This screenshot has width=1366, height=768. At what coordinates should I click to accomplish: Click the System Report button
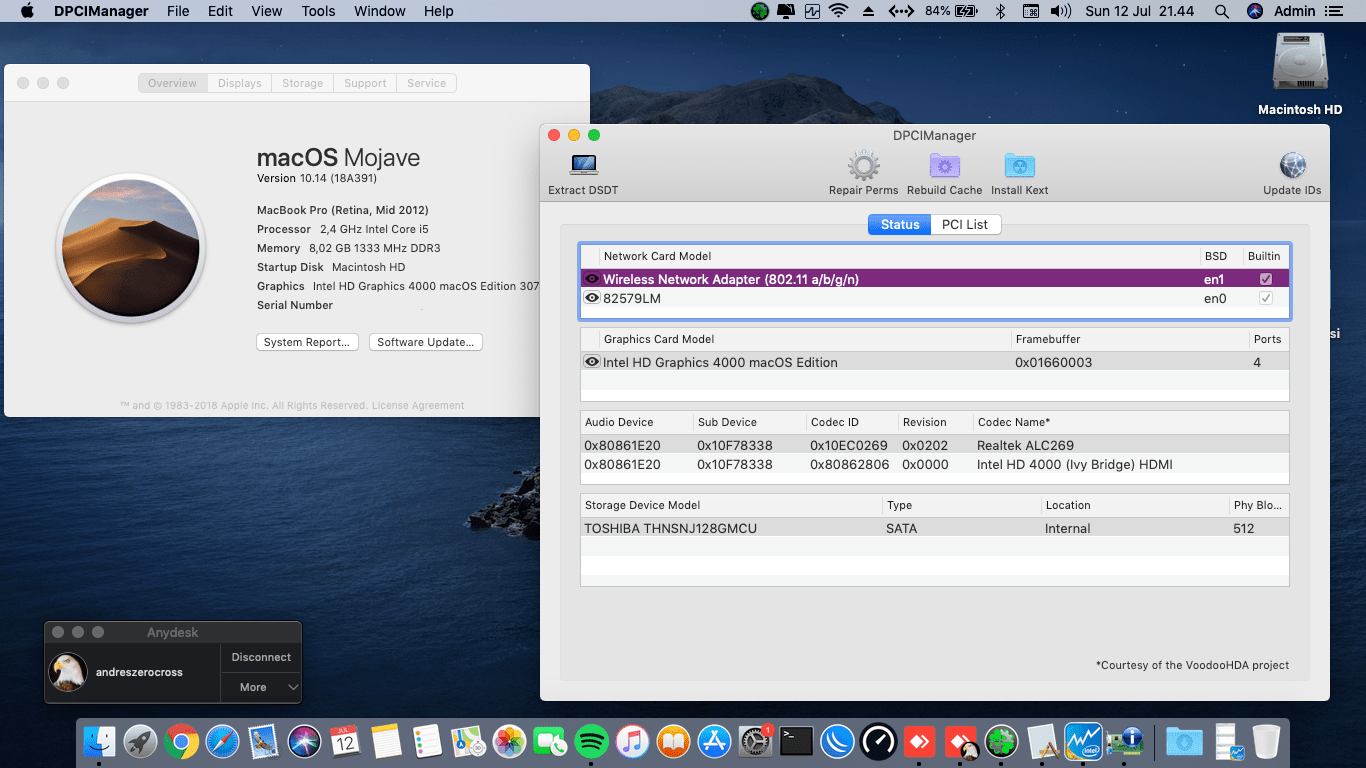(307, 342)
